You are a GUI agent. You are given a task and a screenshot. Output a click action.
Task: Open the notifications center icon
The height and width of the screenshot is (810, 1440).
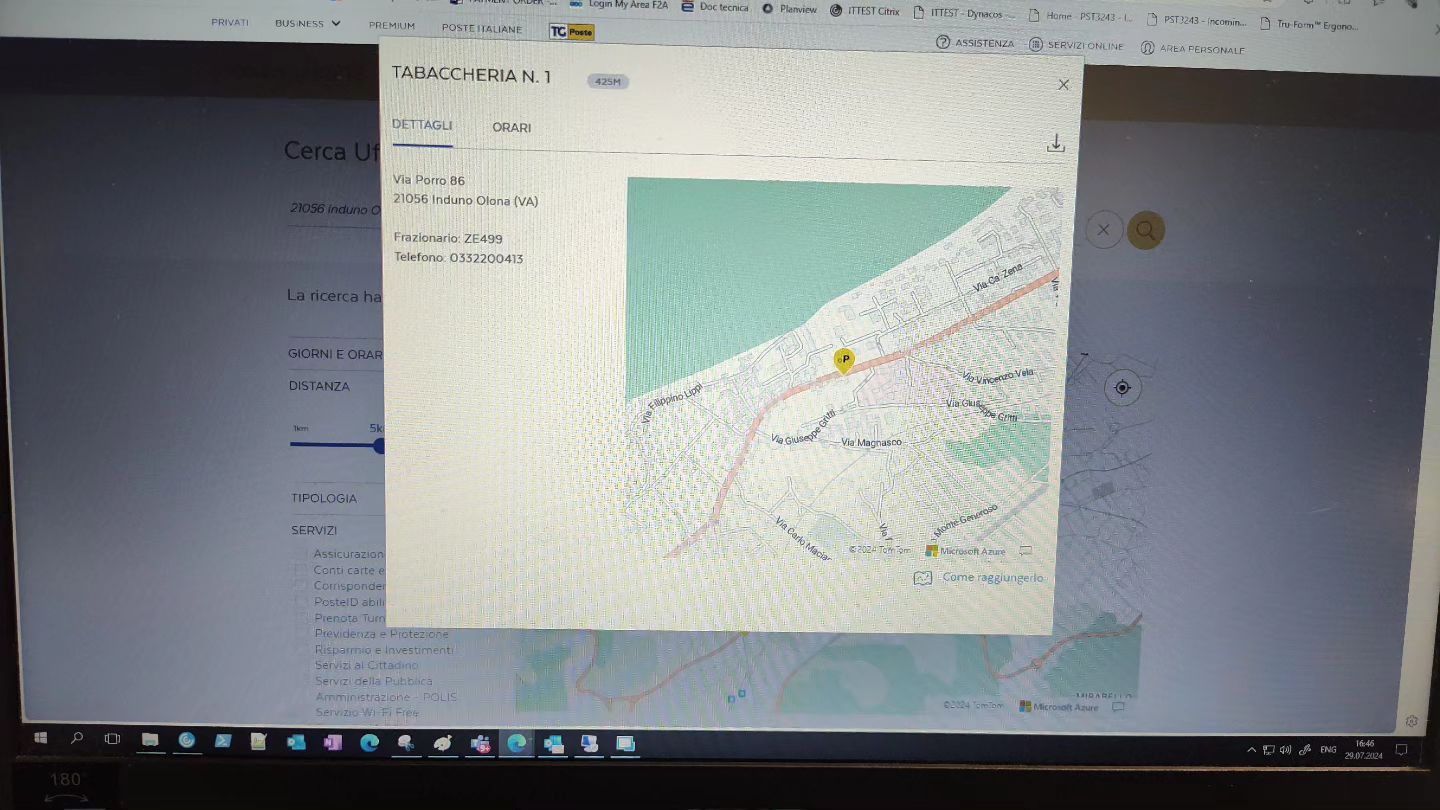(1401, 749)
